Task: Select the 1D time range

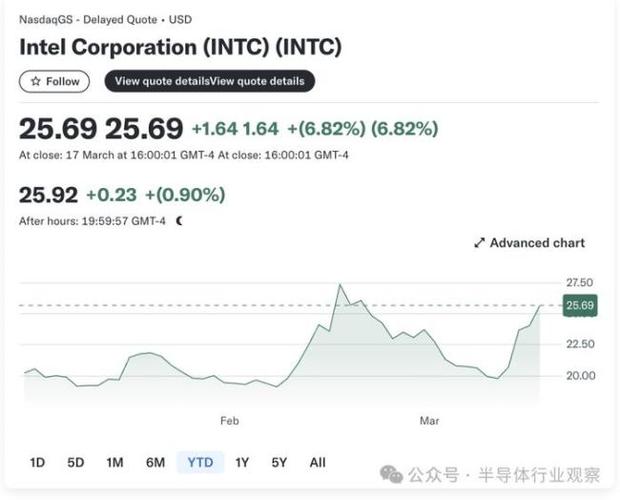Action: (x=37, y=462)
